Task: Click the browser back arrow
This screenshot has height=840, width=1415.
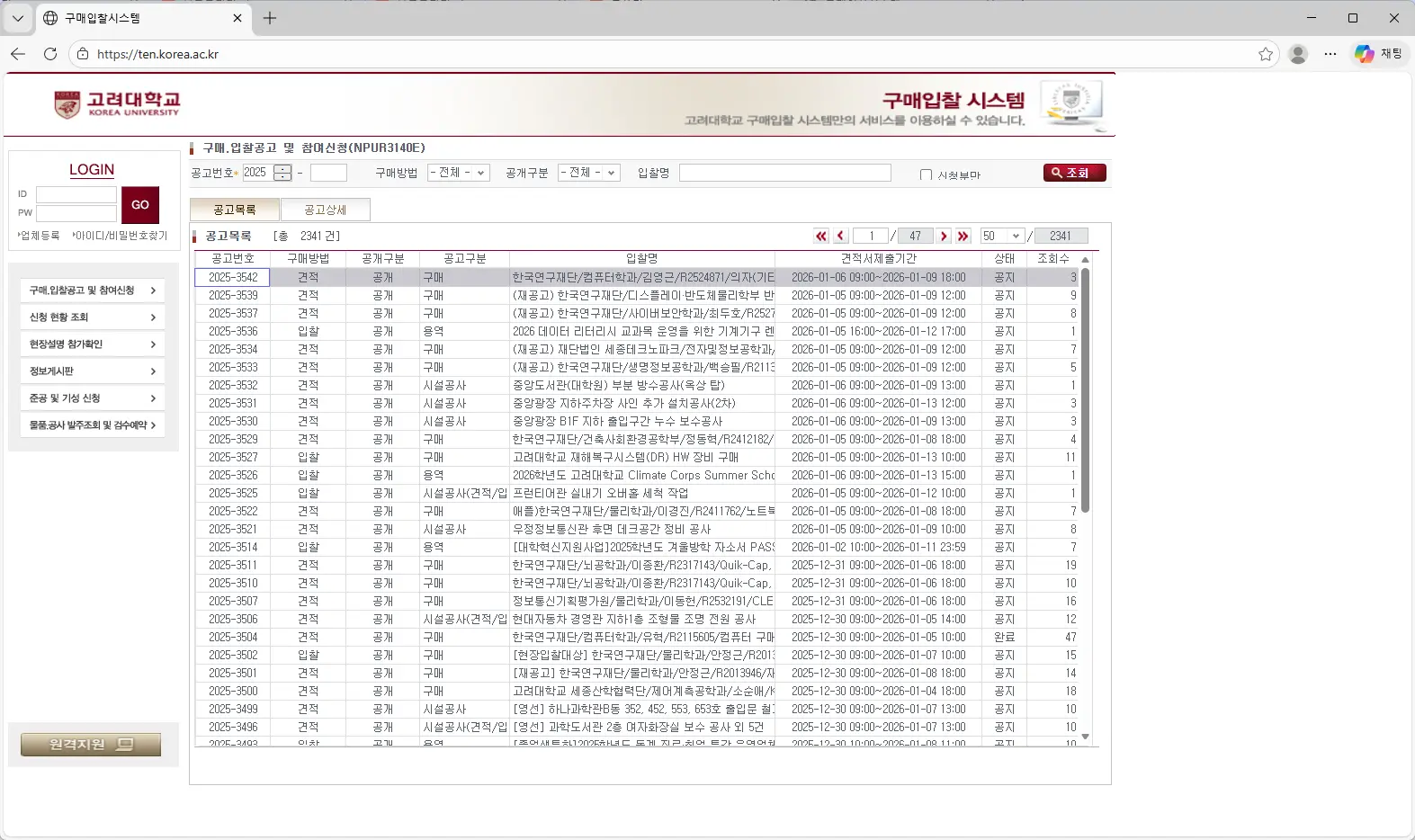Action: [x=18, y=54]
